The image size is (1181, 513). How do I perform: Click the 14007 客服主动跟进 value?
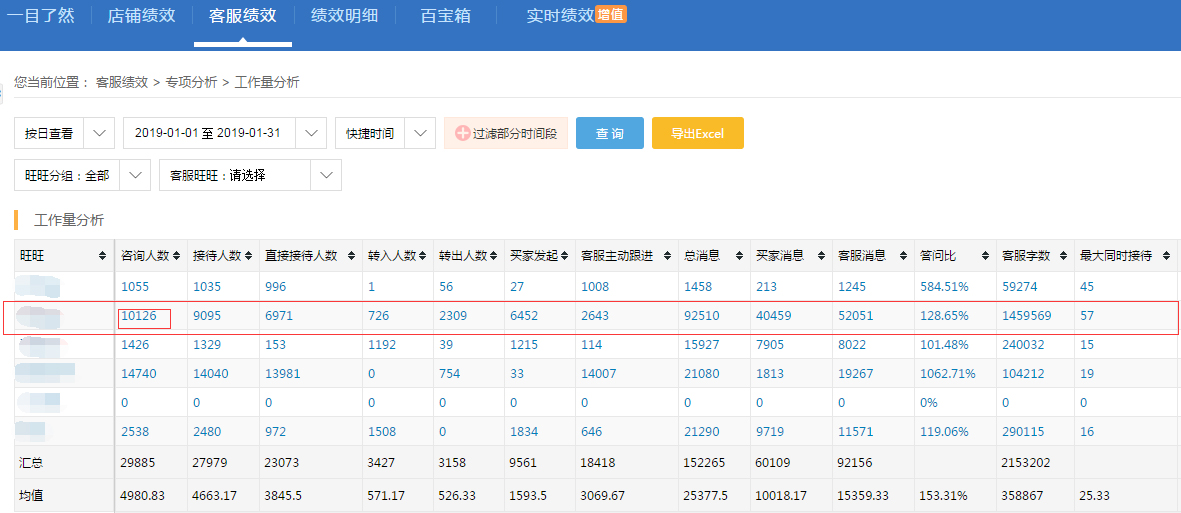[x=599, y=374]
